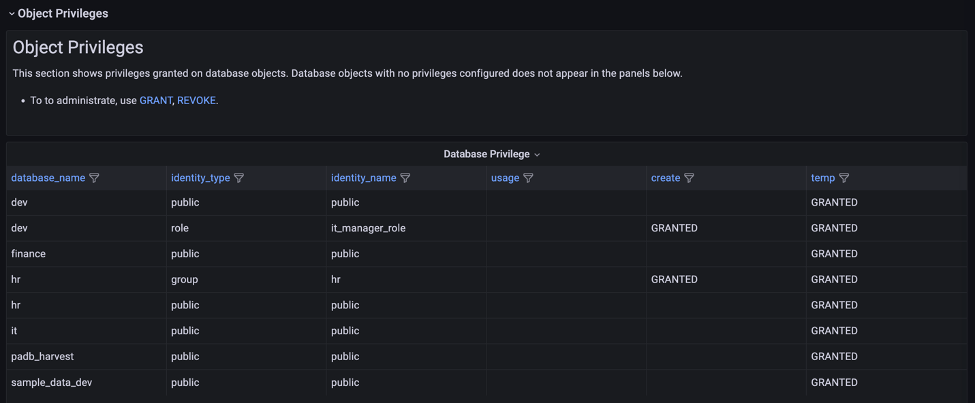Image resolution: width=977 pixels, height=404 pixels.
Task: Open the usage column filter icon
Action: click(528, 178)
